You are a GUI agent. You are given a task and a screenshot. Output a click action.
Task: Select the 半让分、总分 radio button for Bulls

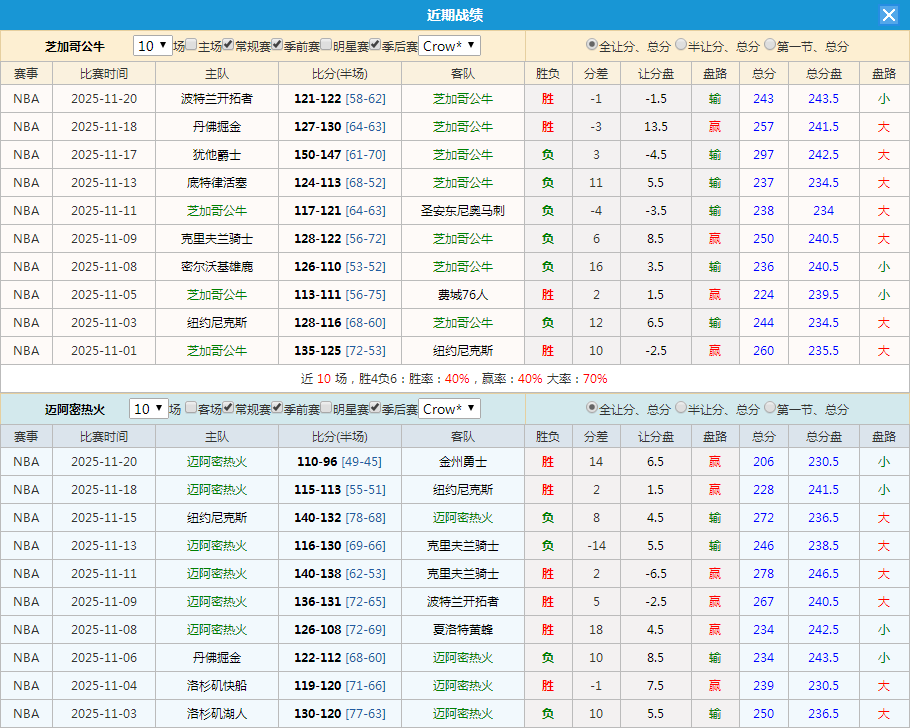click(682, 44)
